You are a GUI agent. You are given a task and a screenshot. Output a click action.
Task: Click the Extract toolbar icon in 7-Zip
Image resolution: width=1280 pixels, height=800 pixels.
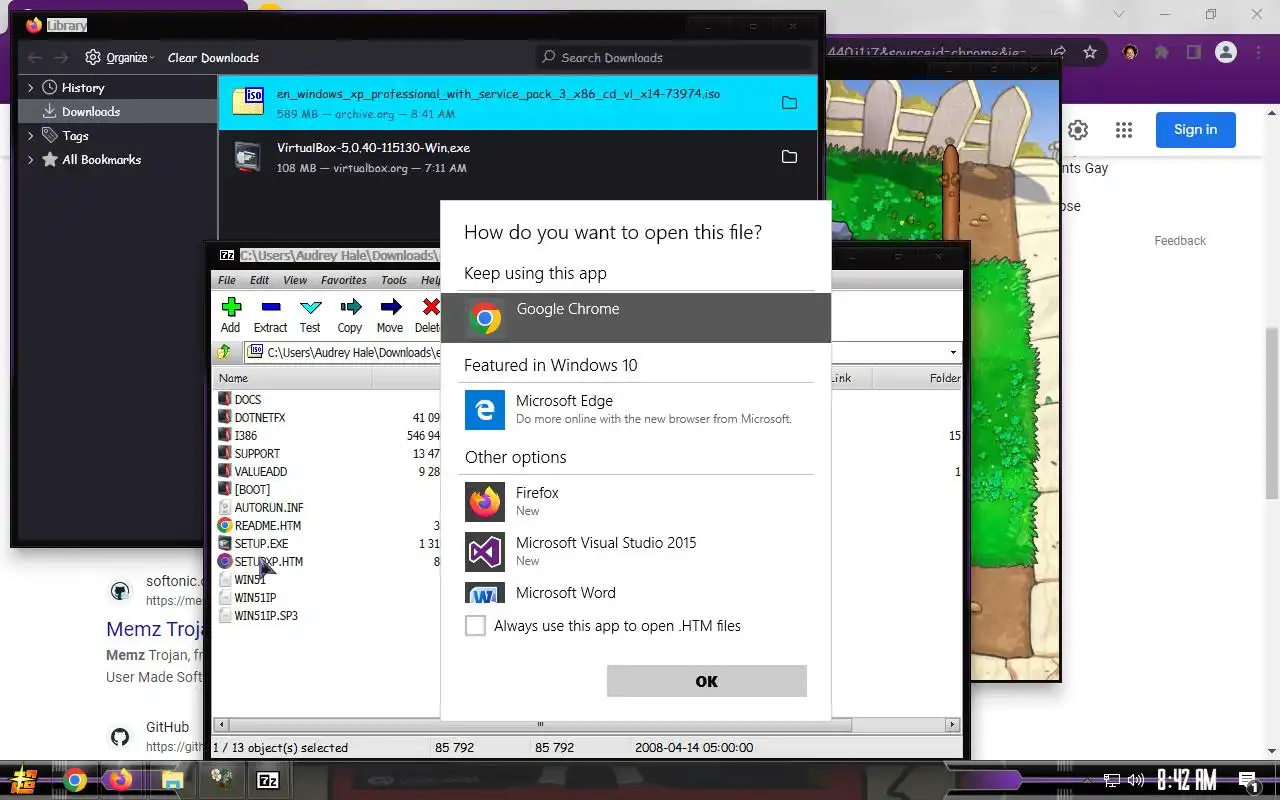270,307
